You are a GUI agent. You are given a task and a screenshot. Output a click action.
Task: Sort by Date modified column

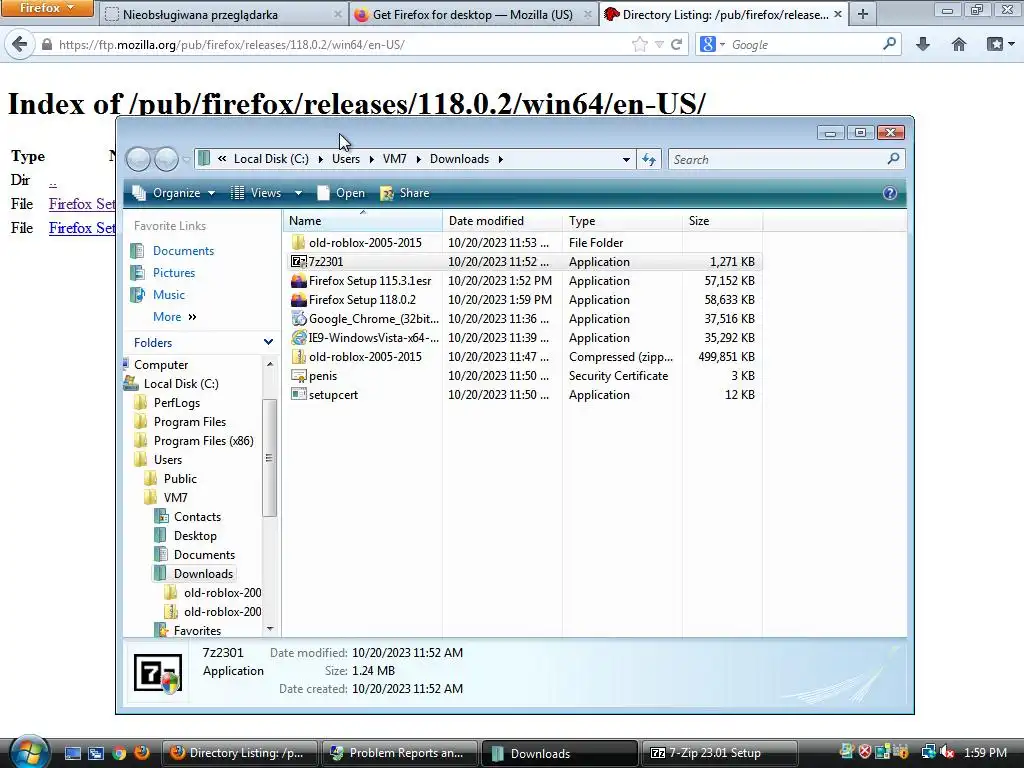(502, 221)
